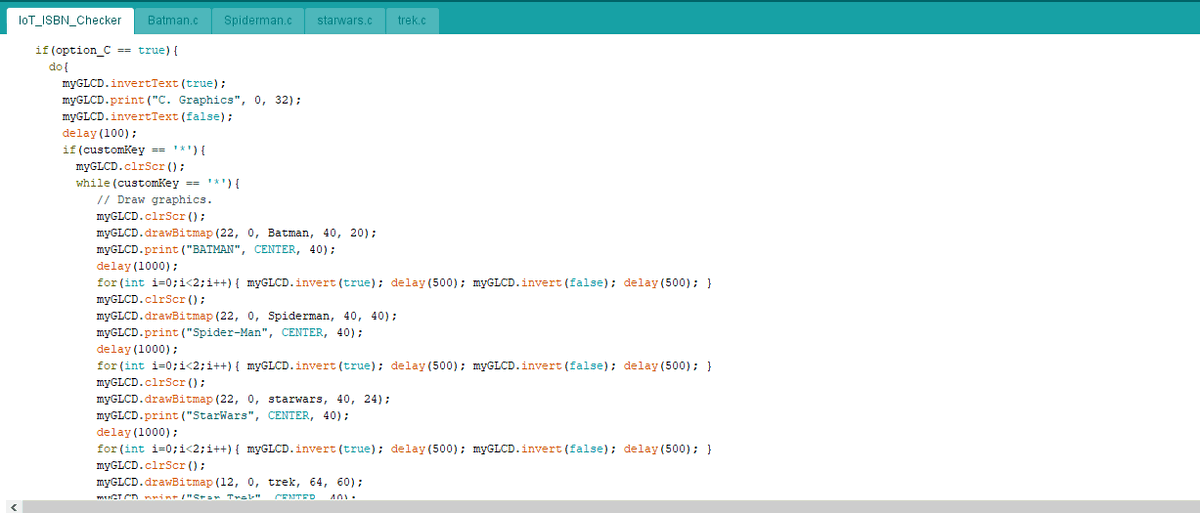Click the line printing "C. Graphics"

tap(181, 100)
